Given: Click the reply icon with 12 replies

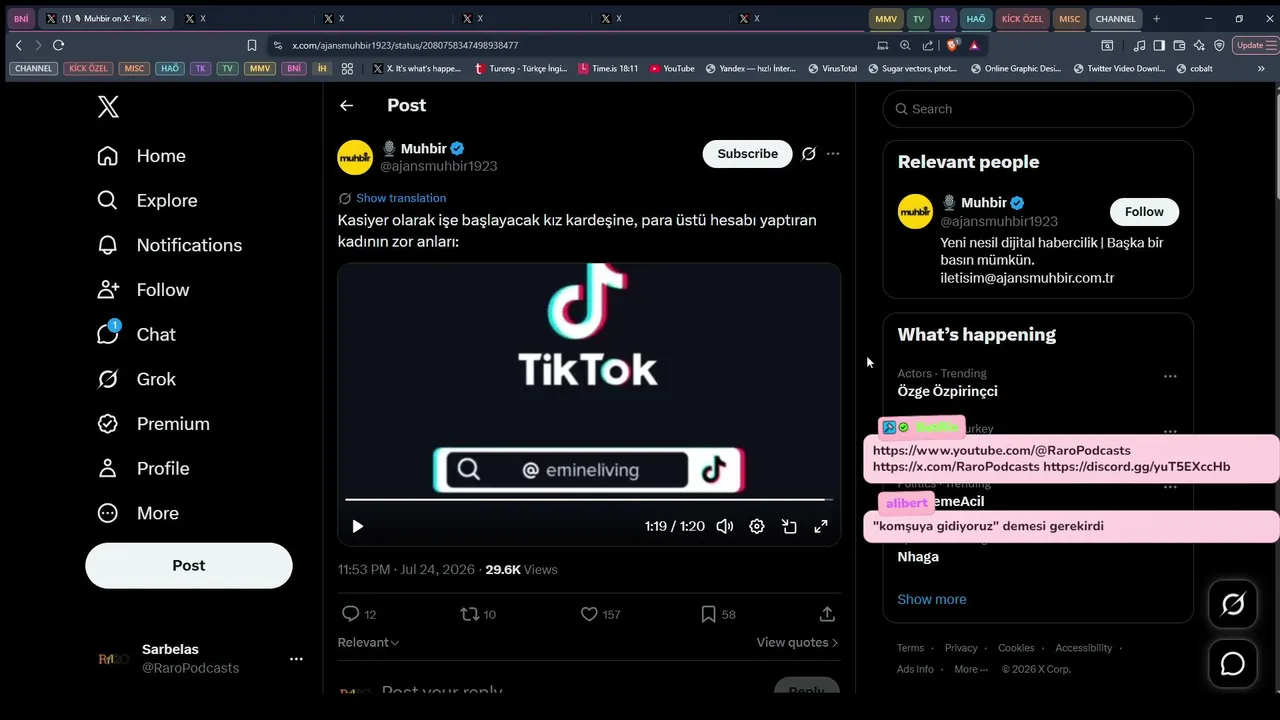Looking at the screenshot, I should point(351,614).
